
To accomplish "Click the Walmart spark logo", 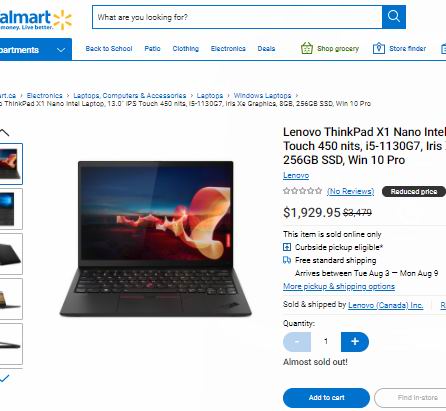I will [x=62, y=20].
